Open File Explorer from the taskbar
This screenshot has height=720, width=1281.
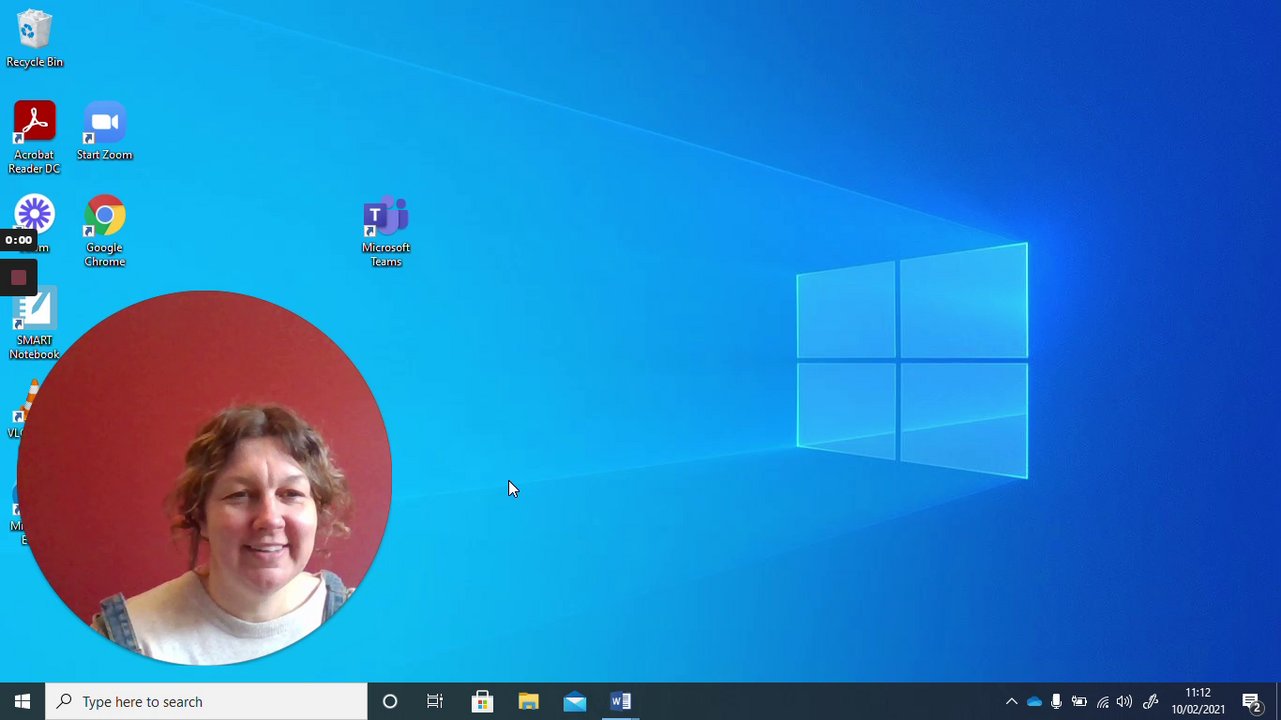(x=528, y=701)
